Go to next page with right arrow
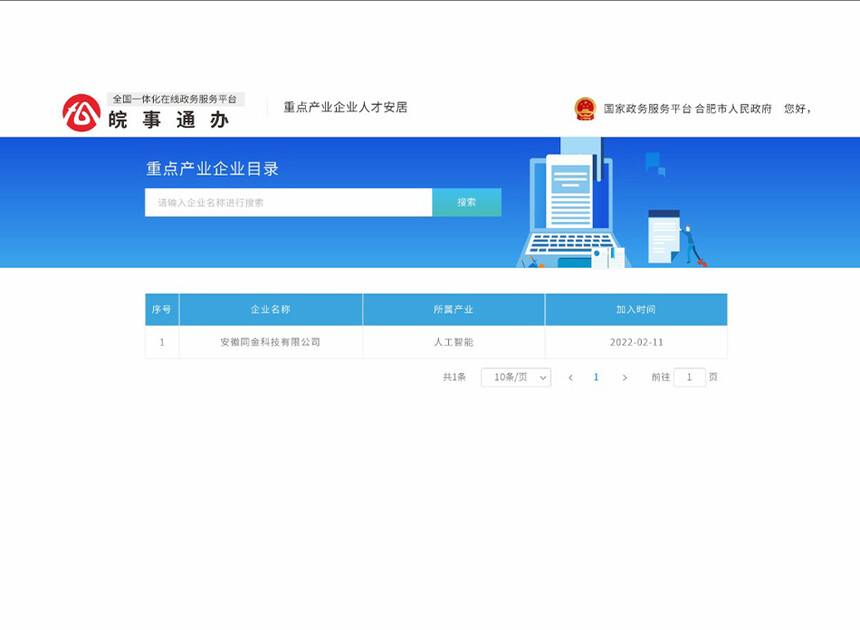Image resolution: width=860 pixels, height=630 pixels. [625, 378]
